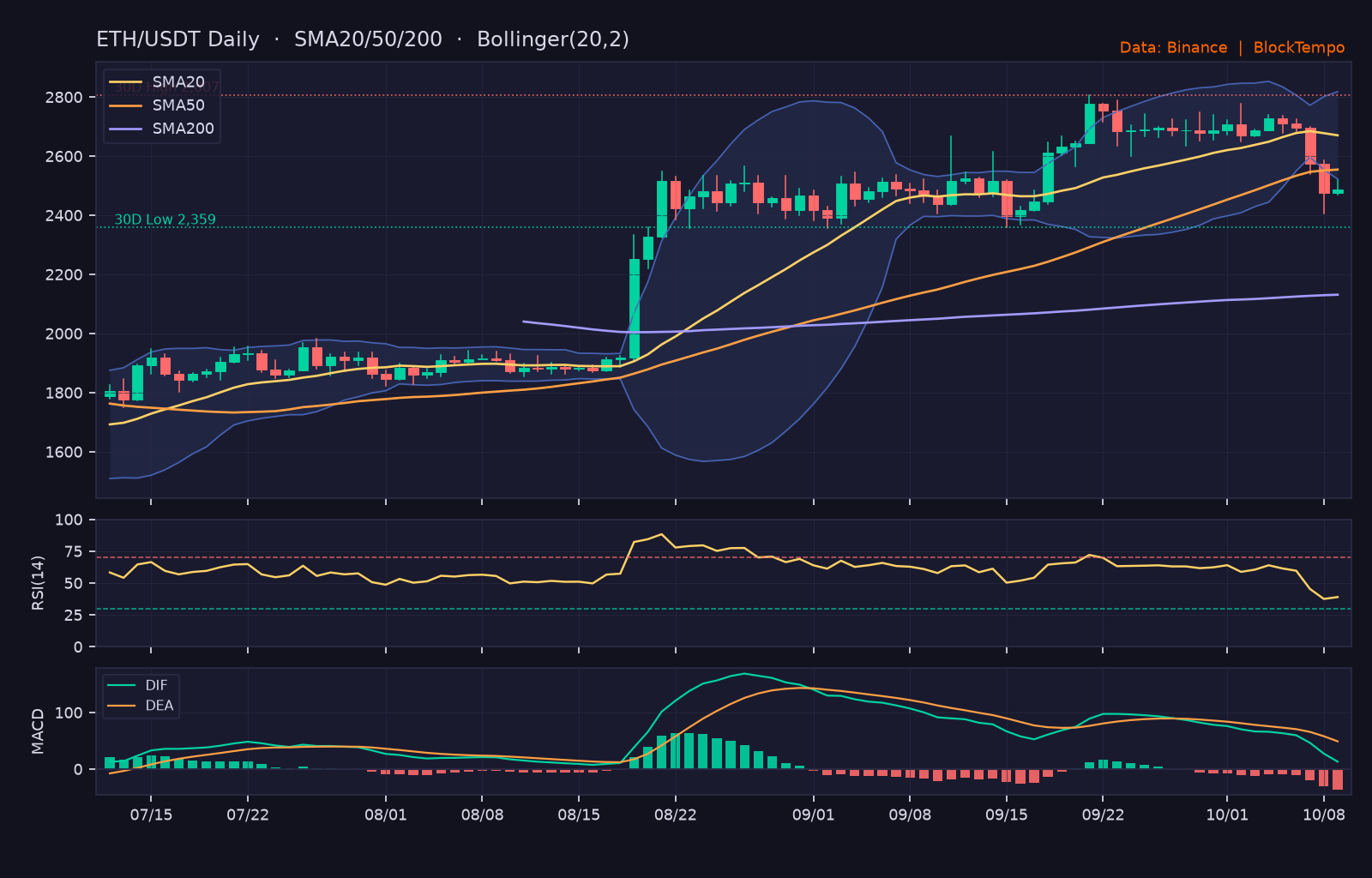Click the 08/08 date label

click(482, 815)
